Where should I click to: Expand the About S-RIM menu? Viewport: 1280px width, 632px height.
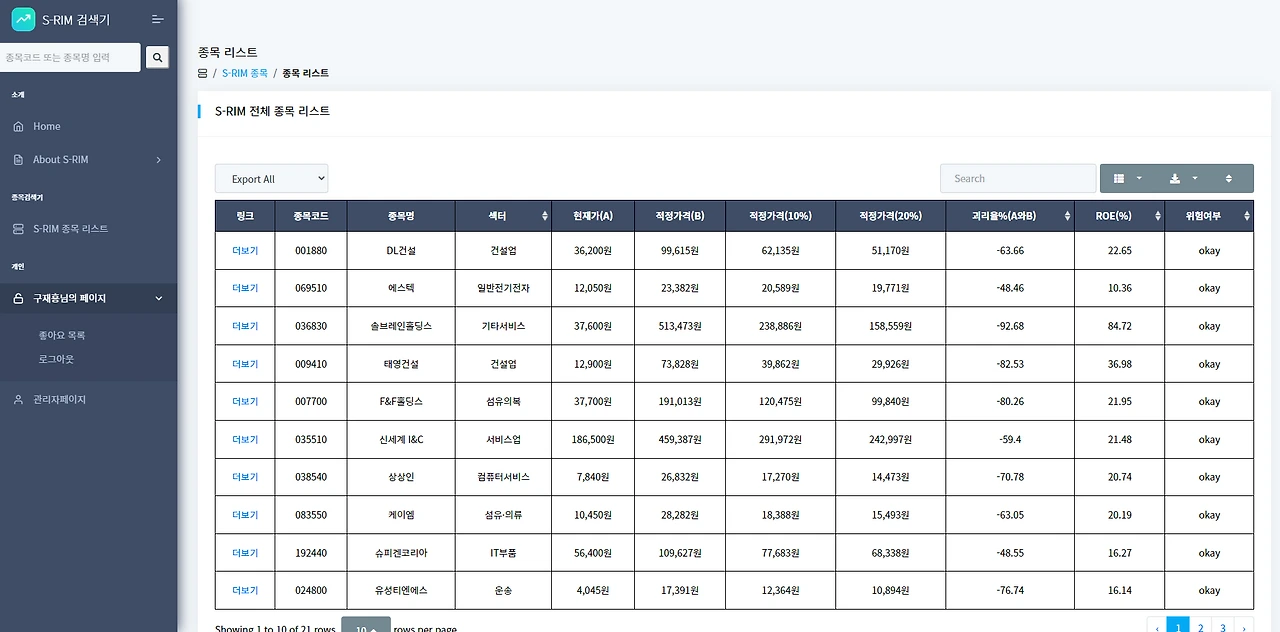click(88, 160)
